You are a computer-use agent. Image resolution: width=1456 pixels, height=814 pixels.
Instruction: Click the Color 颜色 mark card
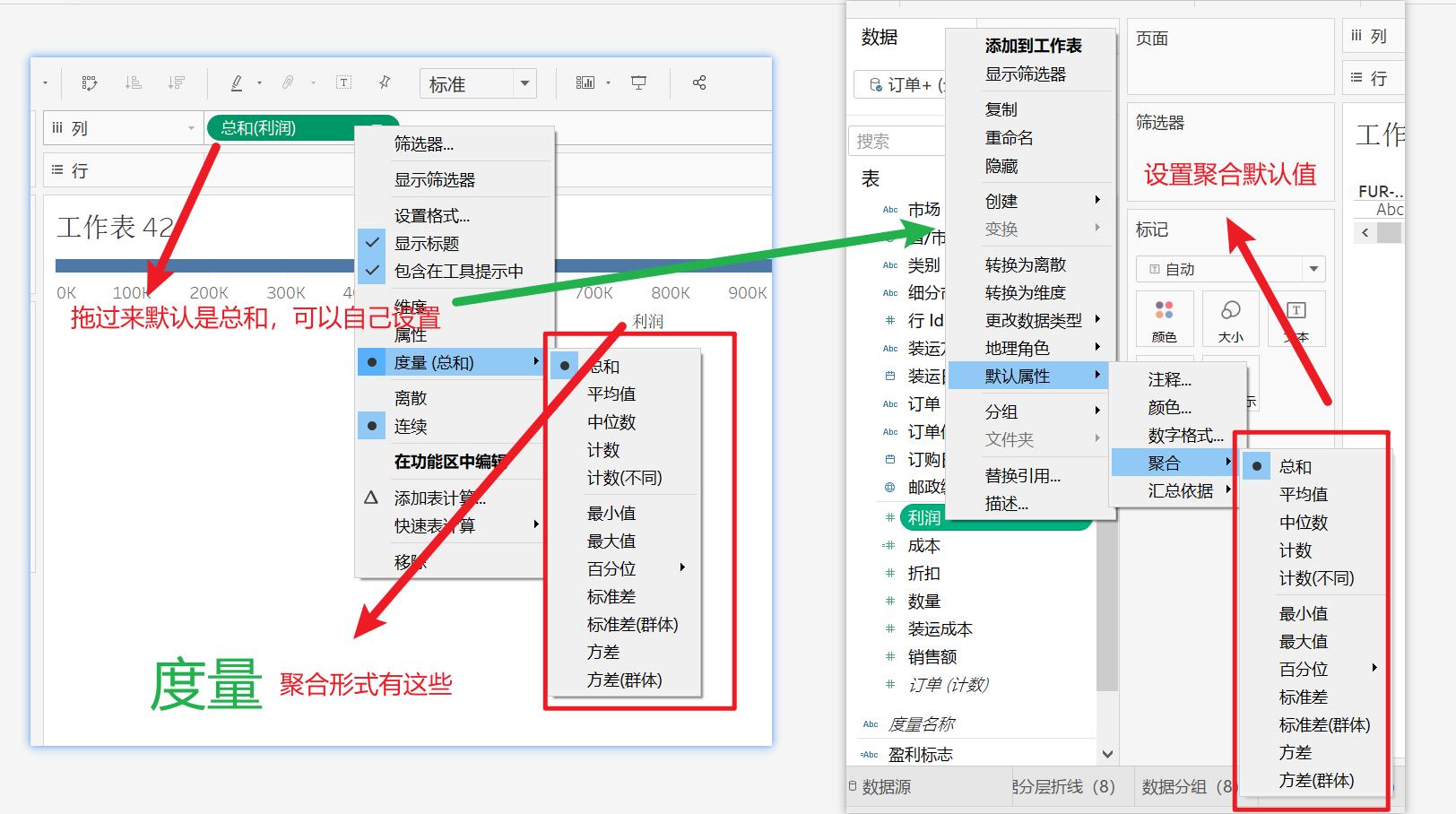click(x=1164, y=319)
